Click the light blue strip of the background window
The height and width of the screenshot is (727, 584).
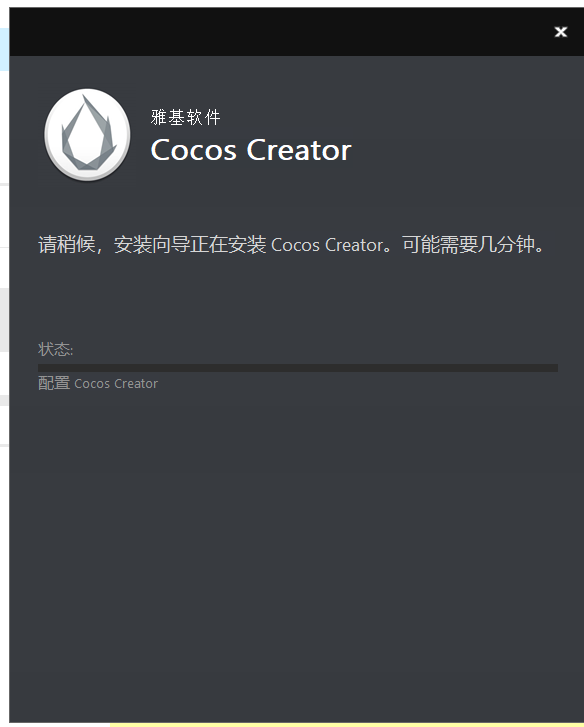pos(4,49)
